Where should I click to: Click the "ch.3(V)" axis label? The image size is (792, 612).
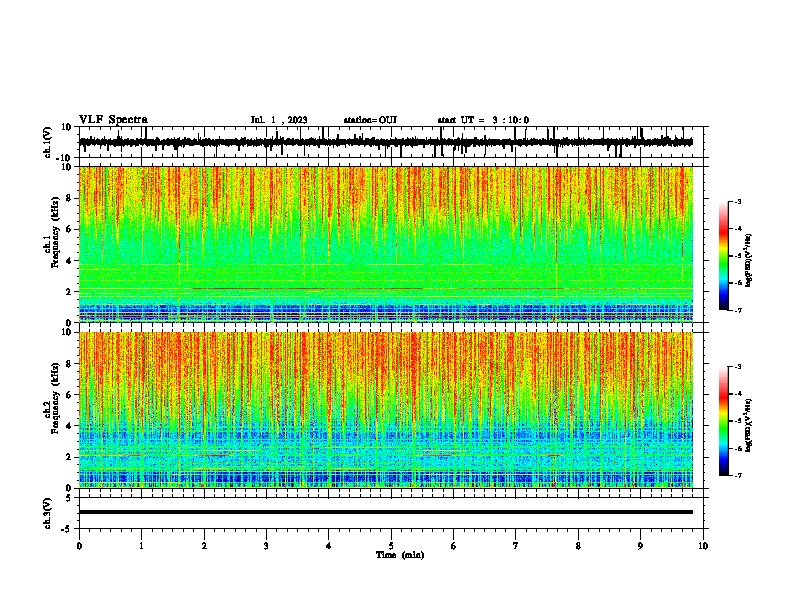pos(48,513)
